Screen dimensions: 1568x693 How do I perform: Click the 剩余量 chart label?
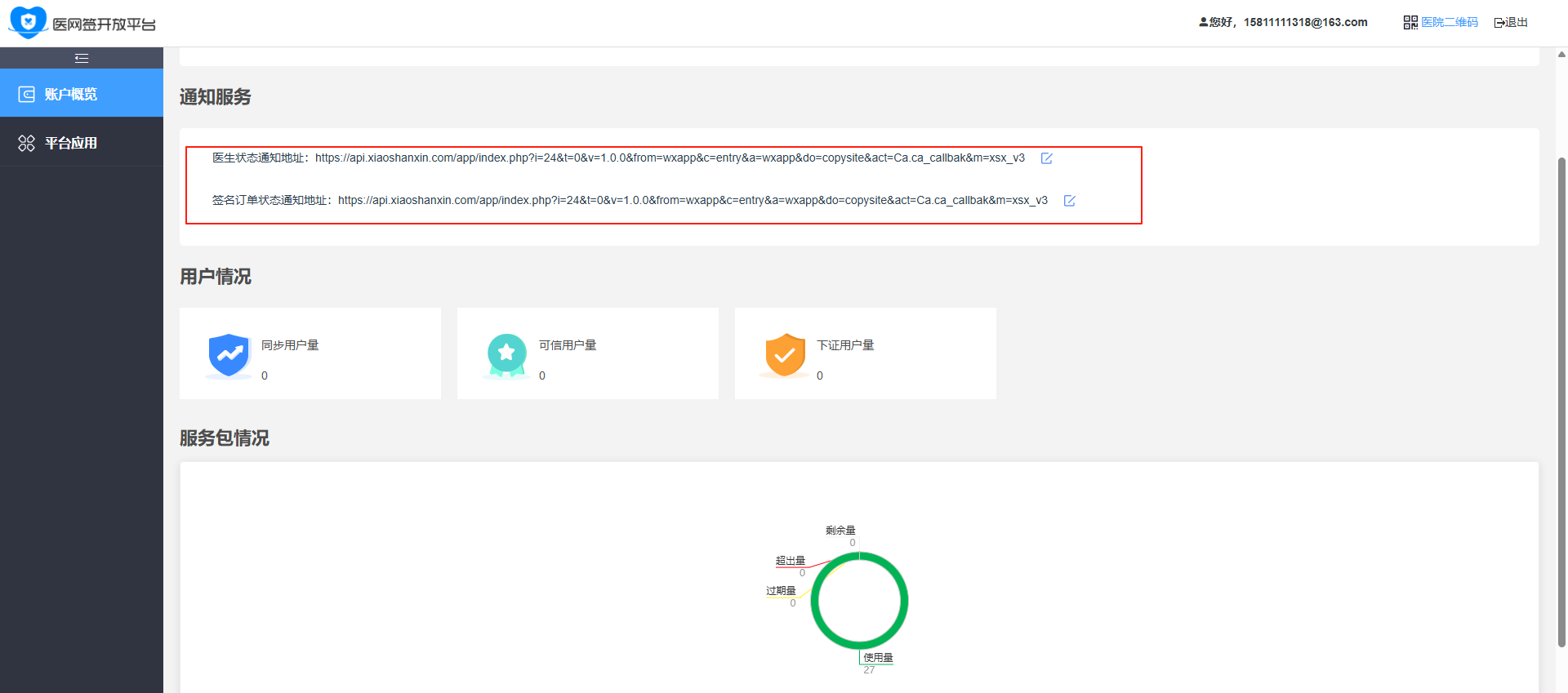click(x=840, y=531)
